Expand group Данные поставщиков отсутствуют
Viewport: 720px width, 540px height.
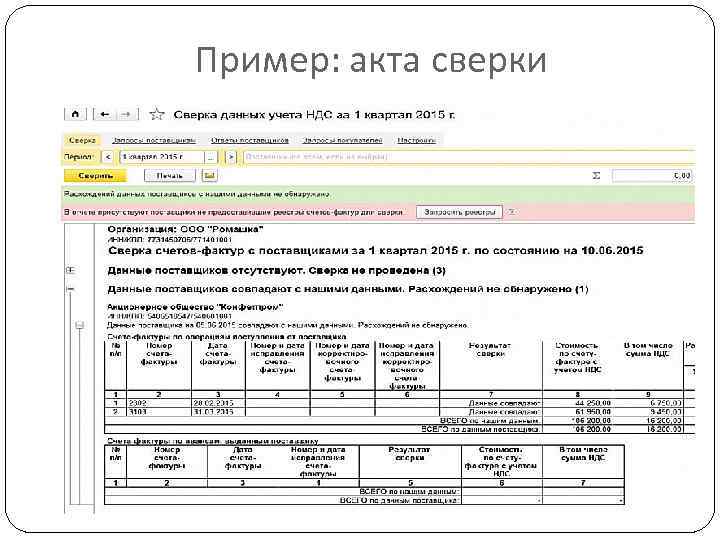click(70, 270)
